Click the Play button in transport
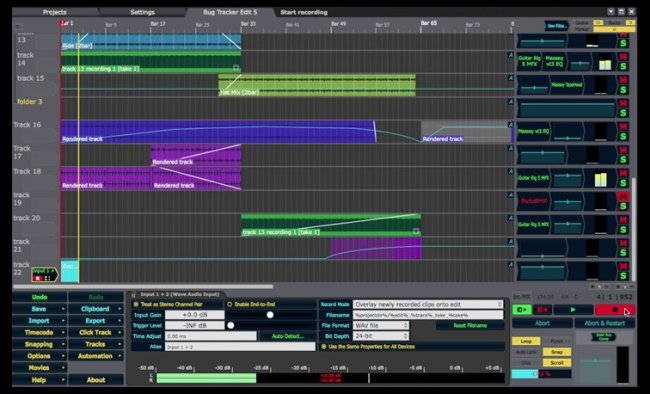 pos(573,309)
